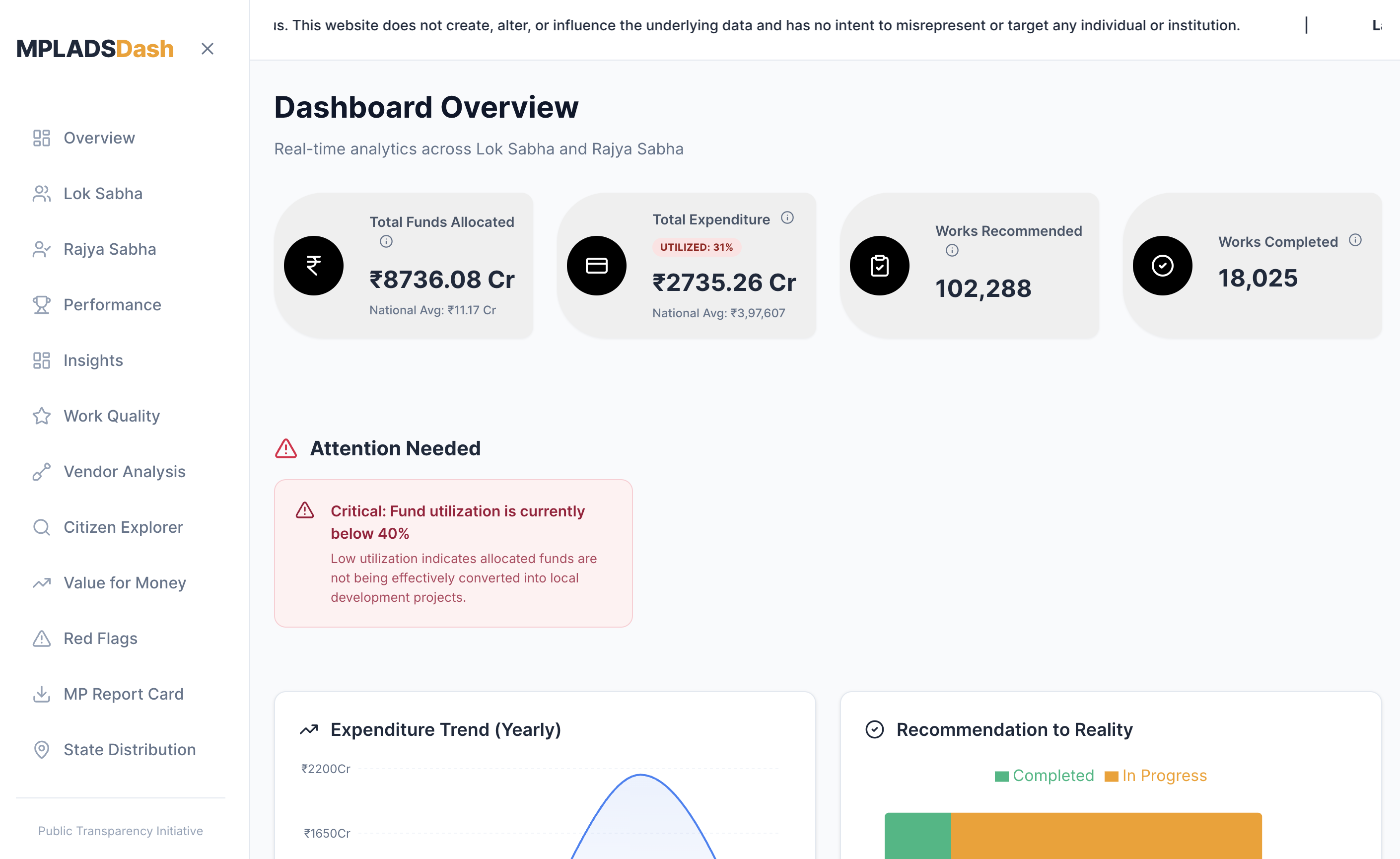
Task: Click the info icon on Total Funds Allocated
Action: [386, 241]
